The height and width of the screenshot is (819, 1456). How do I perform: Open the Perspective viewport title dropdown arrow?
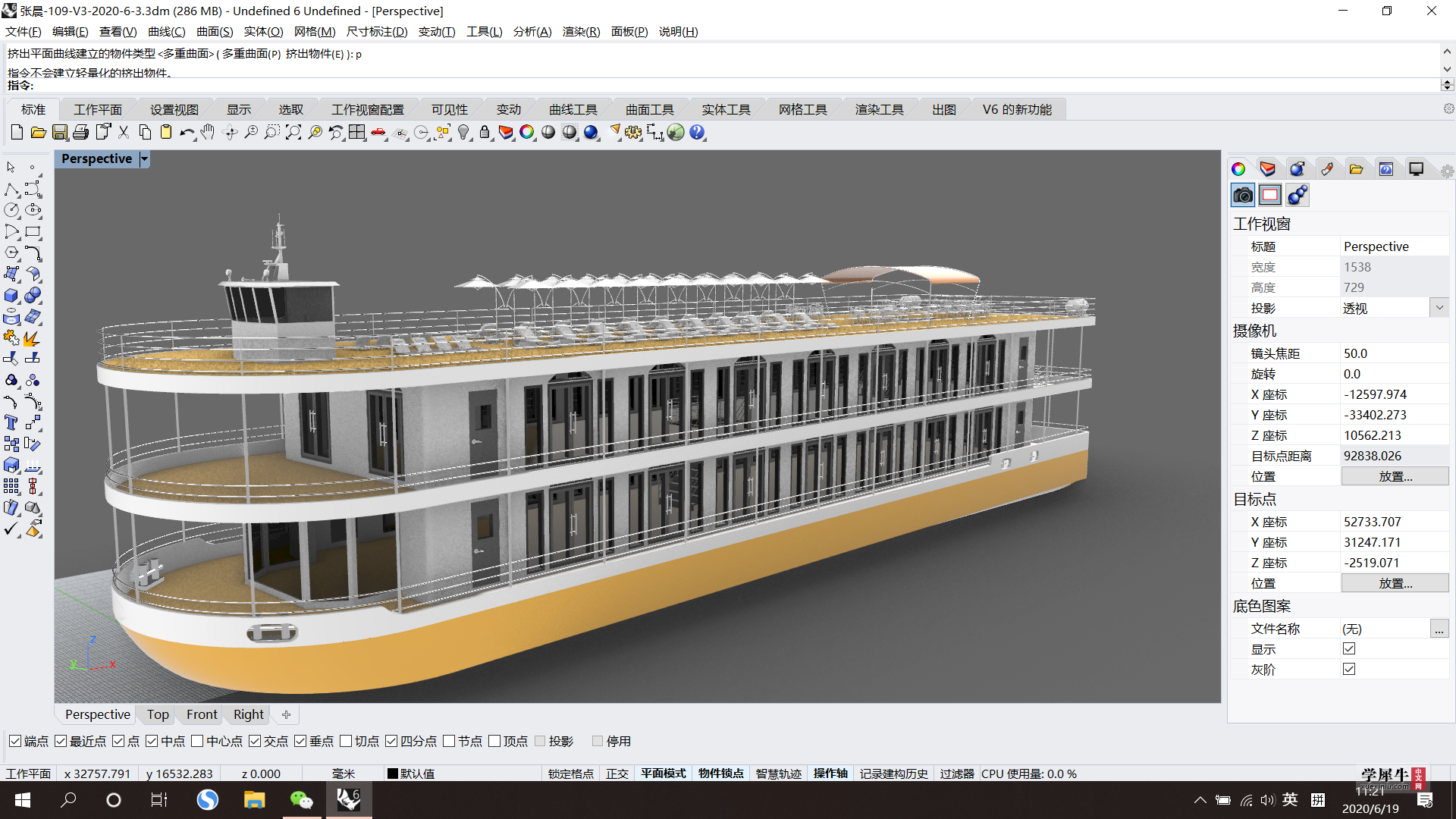click(144, 159)
